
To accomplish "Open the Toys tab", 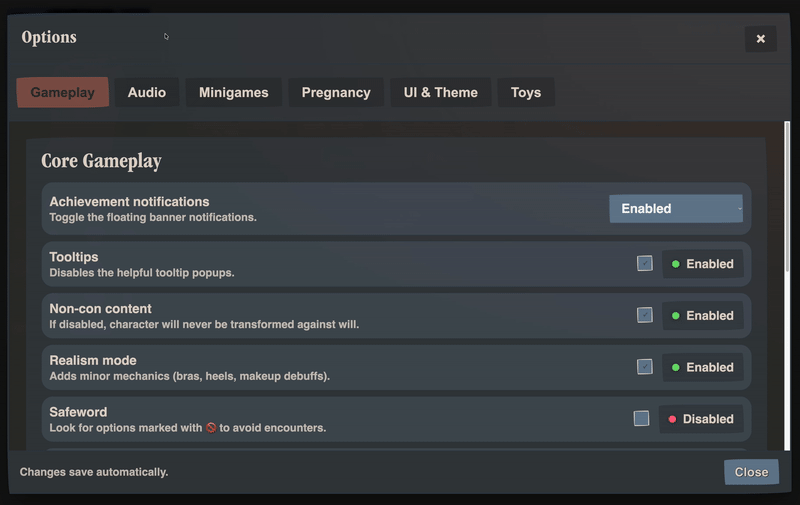I will 525,92.
